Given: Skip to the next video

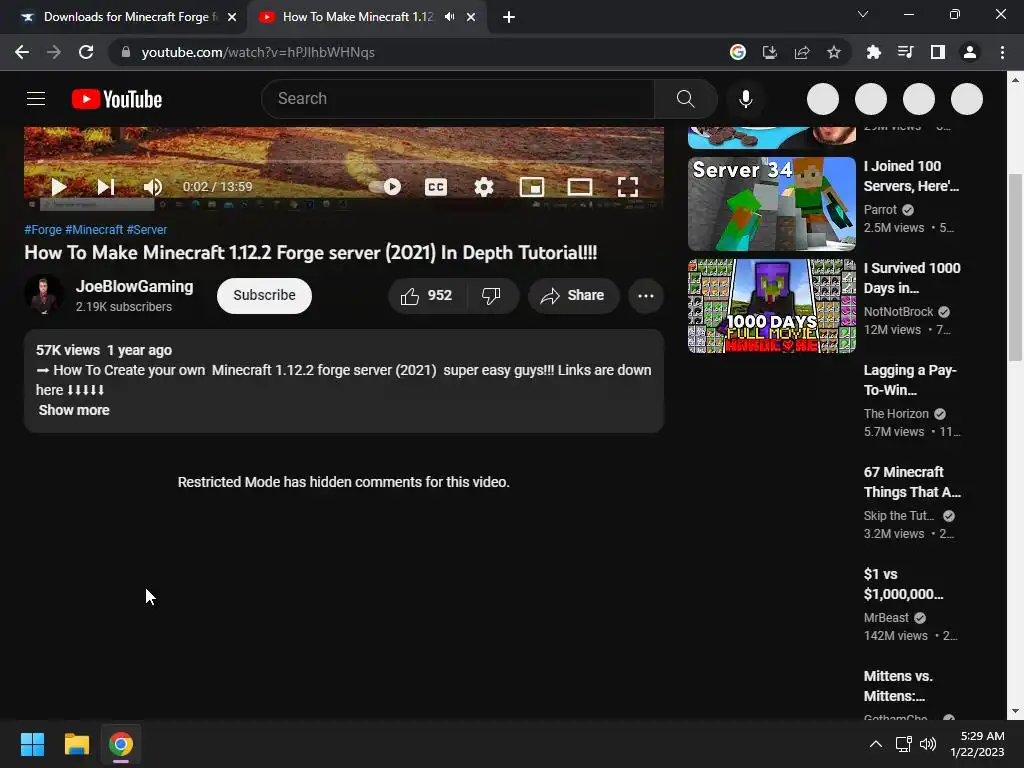Looking at the screenshot, I should point(106,187).
